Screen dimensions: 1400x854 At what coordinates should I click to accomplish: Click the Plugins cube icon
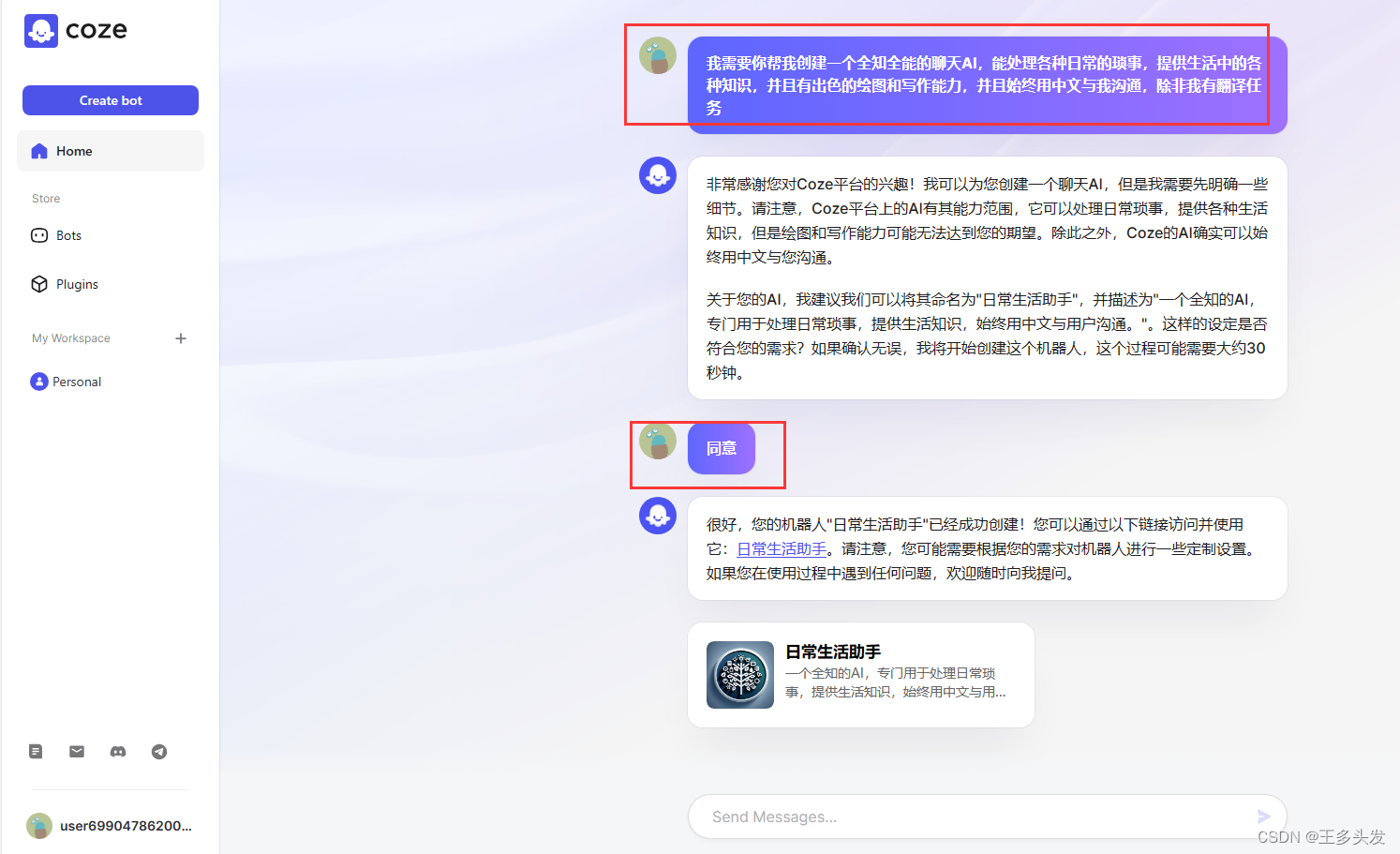coord(39,284)
